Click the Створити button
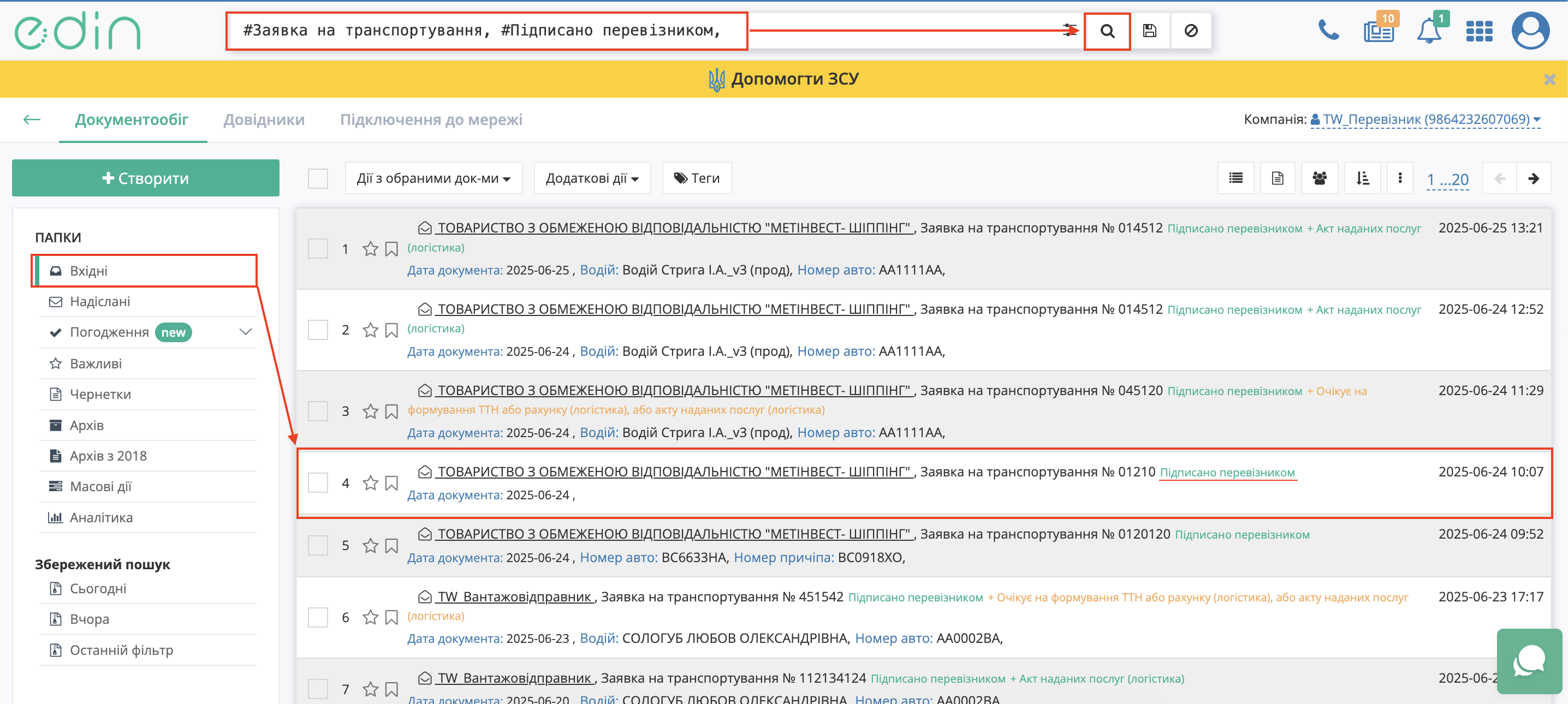This screenshot has width=1568, height=704. coord(145,178)
